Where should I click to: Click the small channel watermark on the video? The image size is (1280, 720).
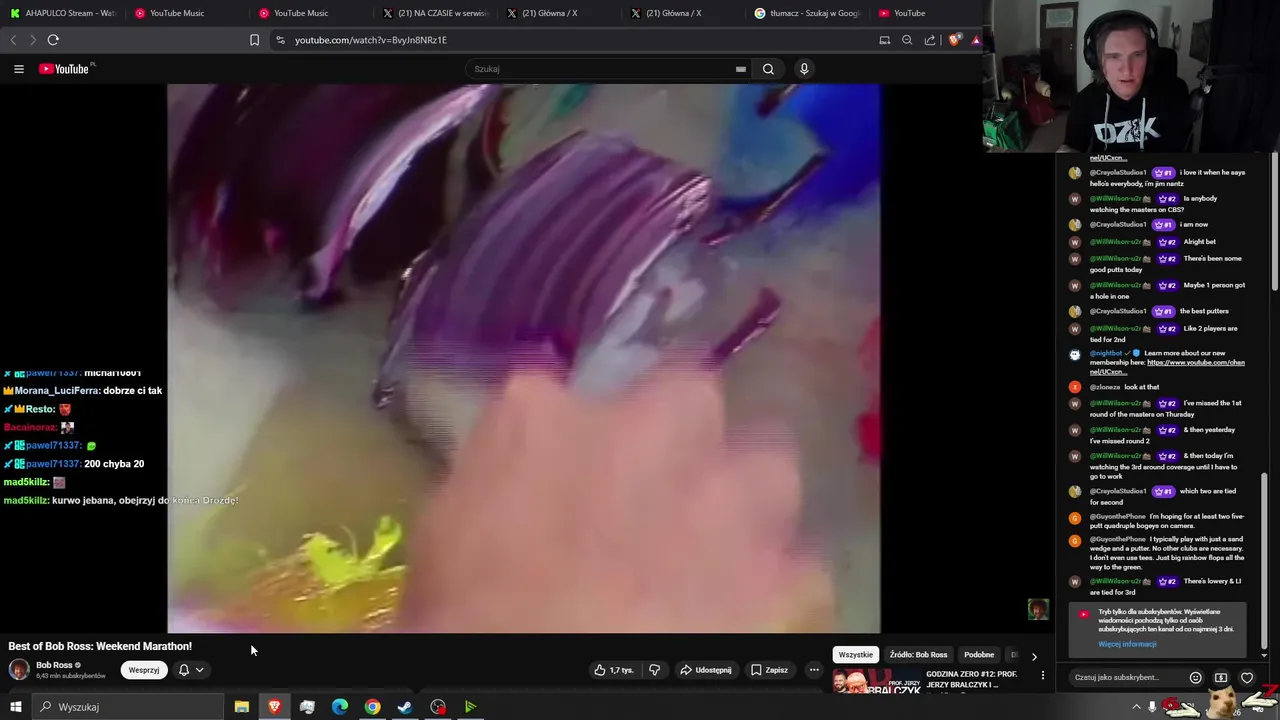[1038, 609]
